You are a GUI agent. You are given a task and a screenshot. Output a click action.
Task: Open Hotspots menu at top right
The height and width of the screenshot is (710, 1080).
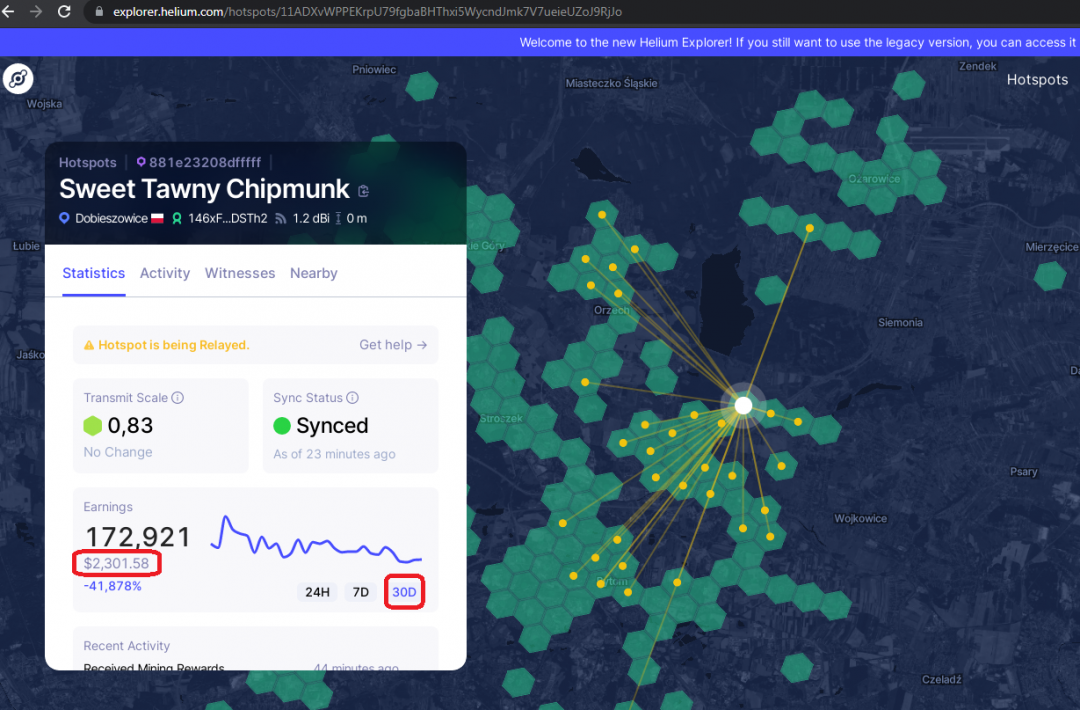pyautogui.click(x=1037, y=80)
